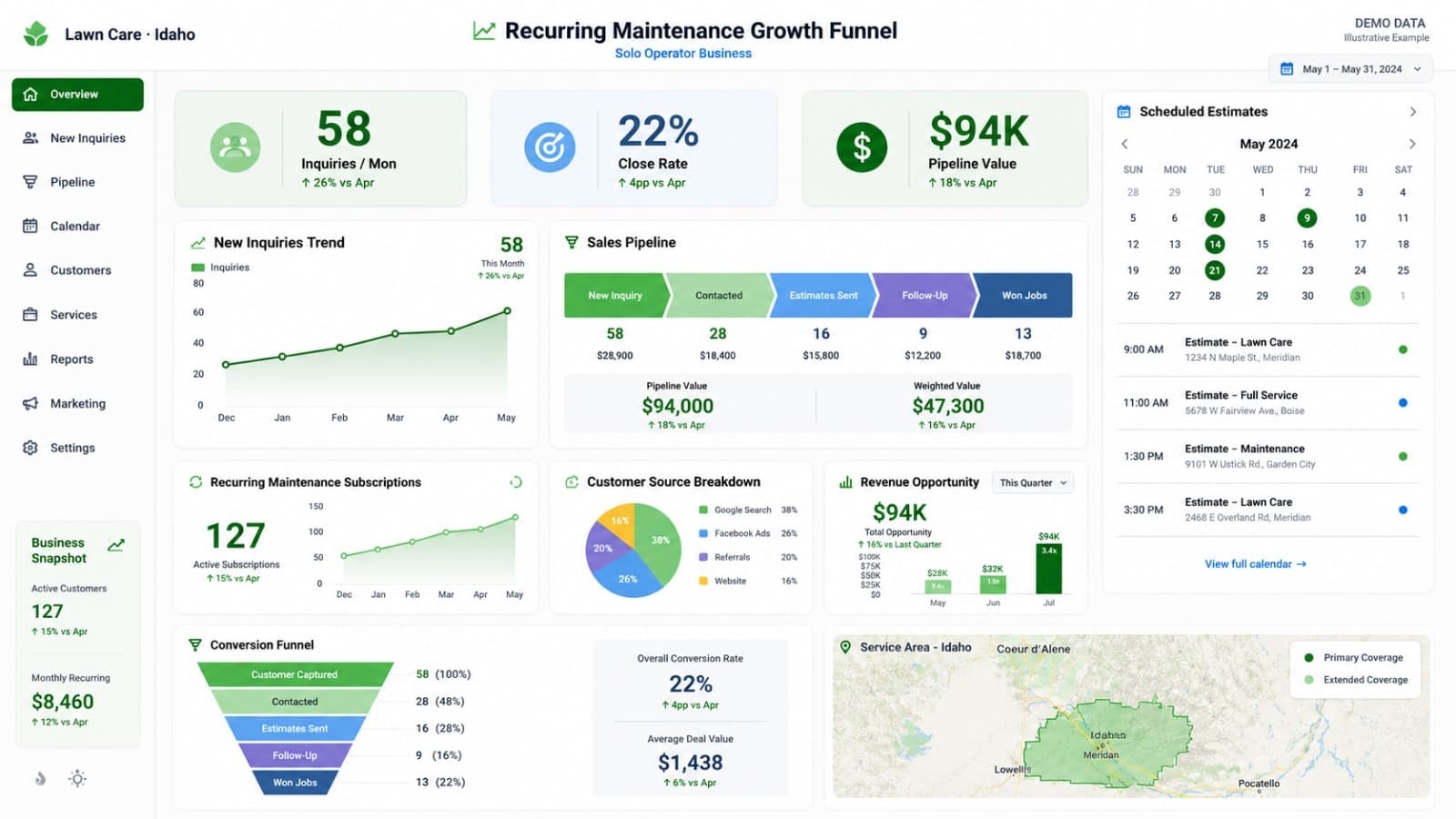Click the Pocatello map label
Viewport: 1456px width, 819px height.
click(x=1259, y=784)
